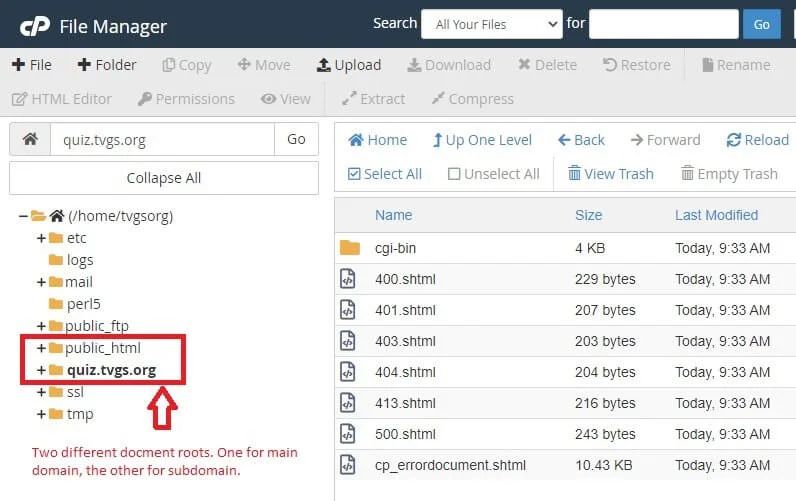796x501 pixels.
Task: Click Empty Trash
Action: 729,174
